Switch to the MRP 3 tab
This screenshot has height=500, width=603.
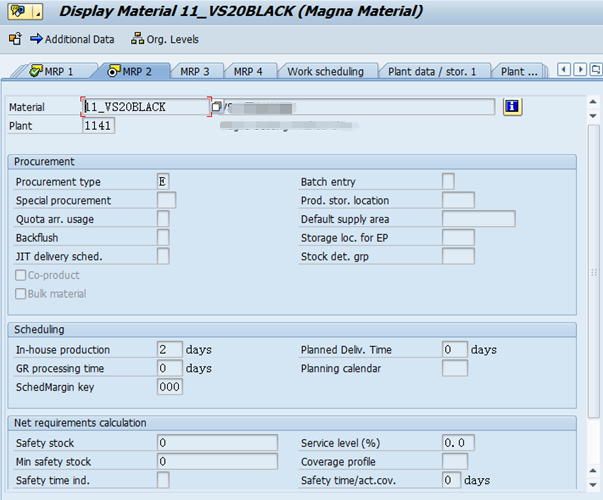[x=195, y=72]
